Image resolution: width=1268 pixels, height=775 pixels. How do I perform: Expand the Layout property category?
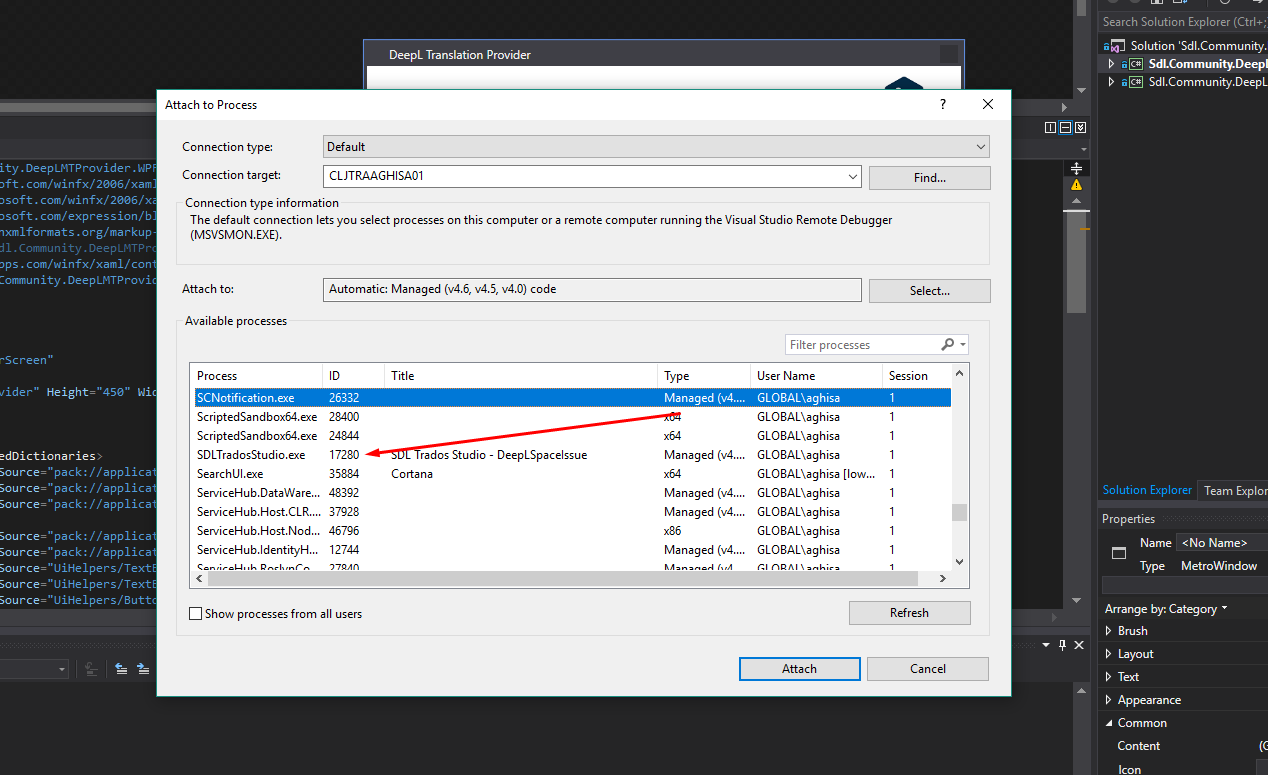point(1108,654)
